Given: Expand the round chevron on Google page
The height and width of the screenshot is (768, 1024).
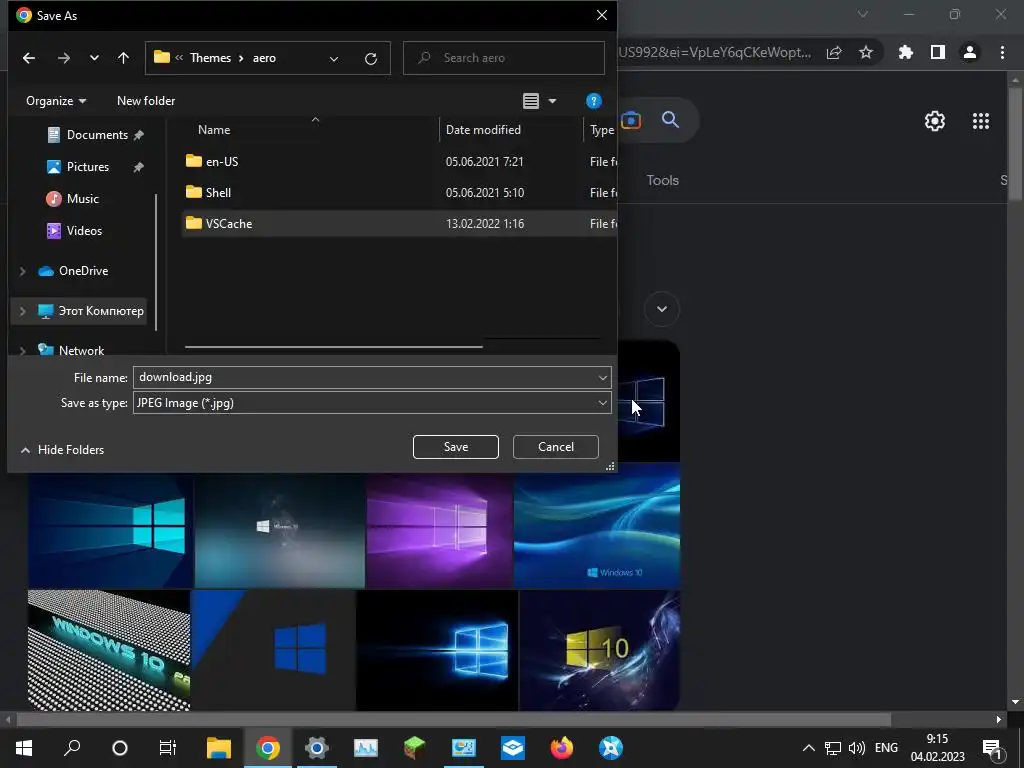Looking at the screenshot, I should pyautogui.click(x=662, y=309).
